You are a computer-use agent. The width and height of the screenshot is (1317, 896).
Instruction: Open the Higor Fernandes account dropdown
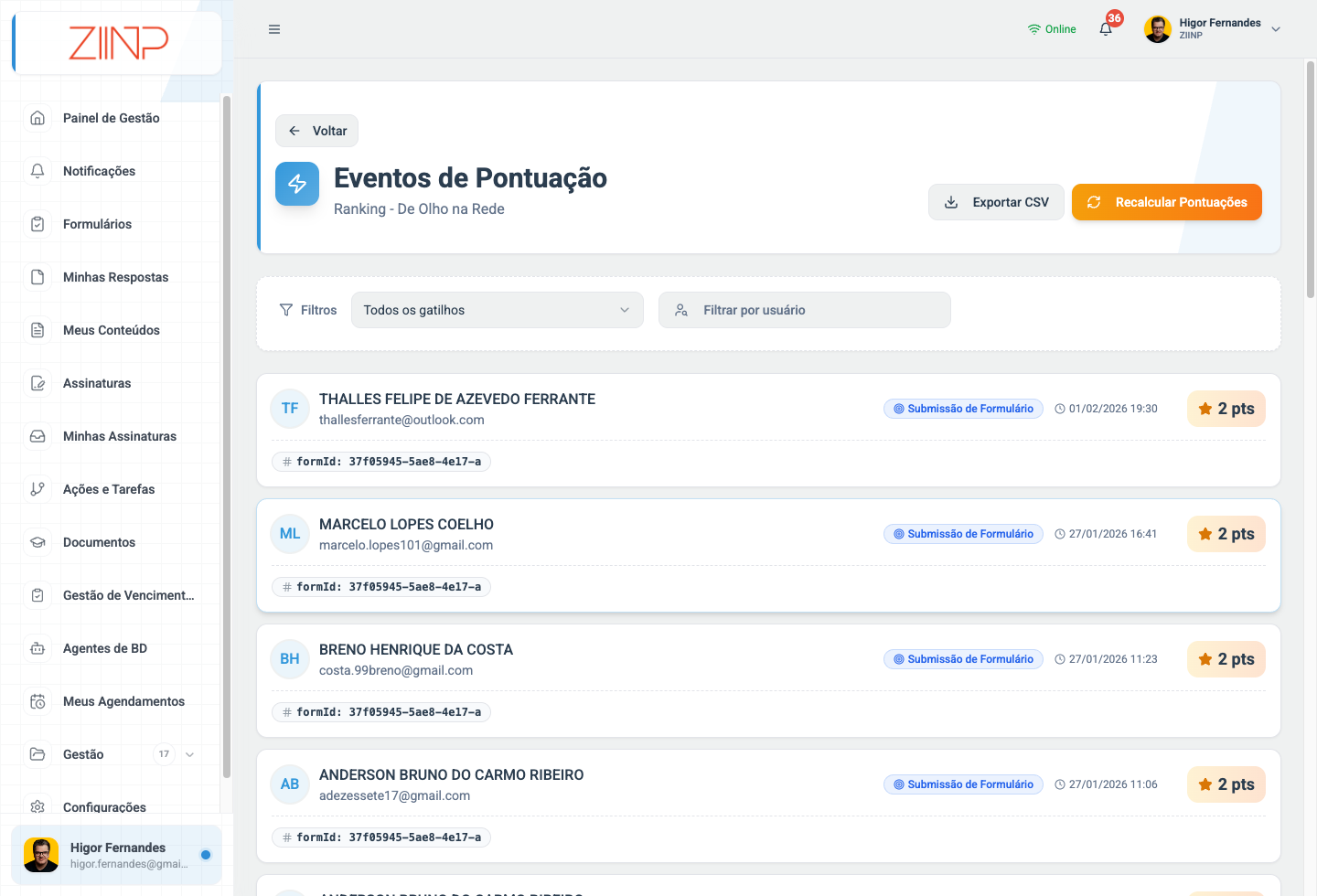1213,29
